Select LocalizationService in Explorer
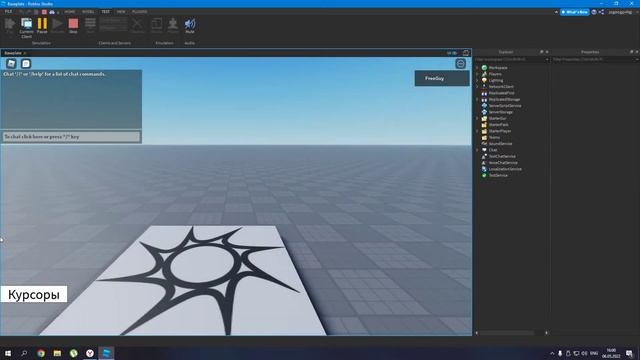640x360 pixels. (x=505, y=169)
